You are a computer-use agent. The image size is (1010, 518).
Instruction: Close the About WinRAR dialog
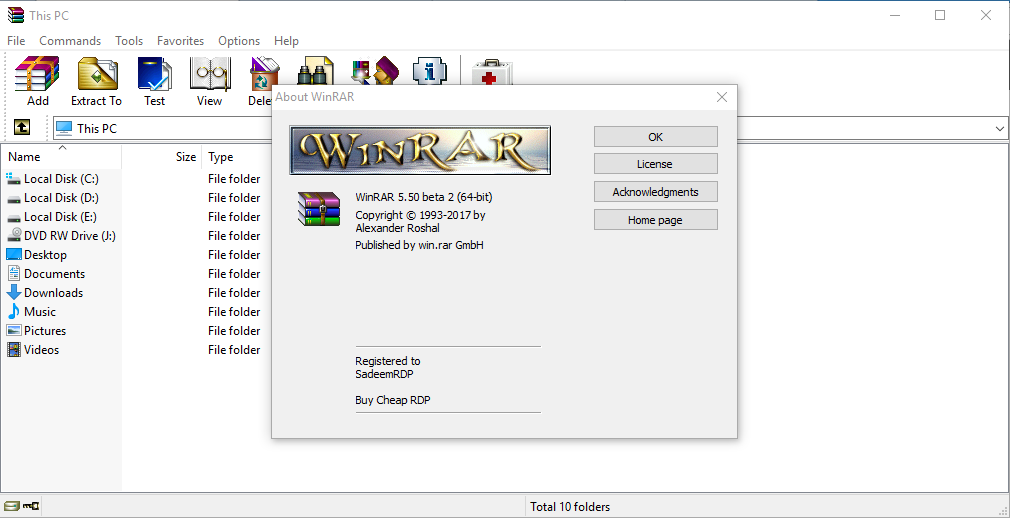pyautogui.click(x=721, y=97)
